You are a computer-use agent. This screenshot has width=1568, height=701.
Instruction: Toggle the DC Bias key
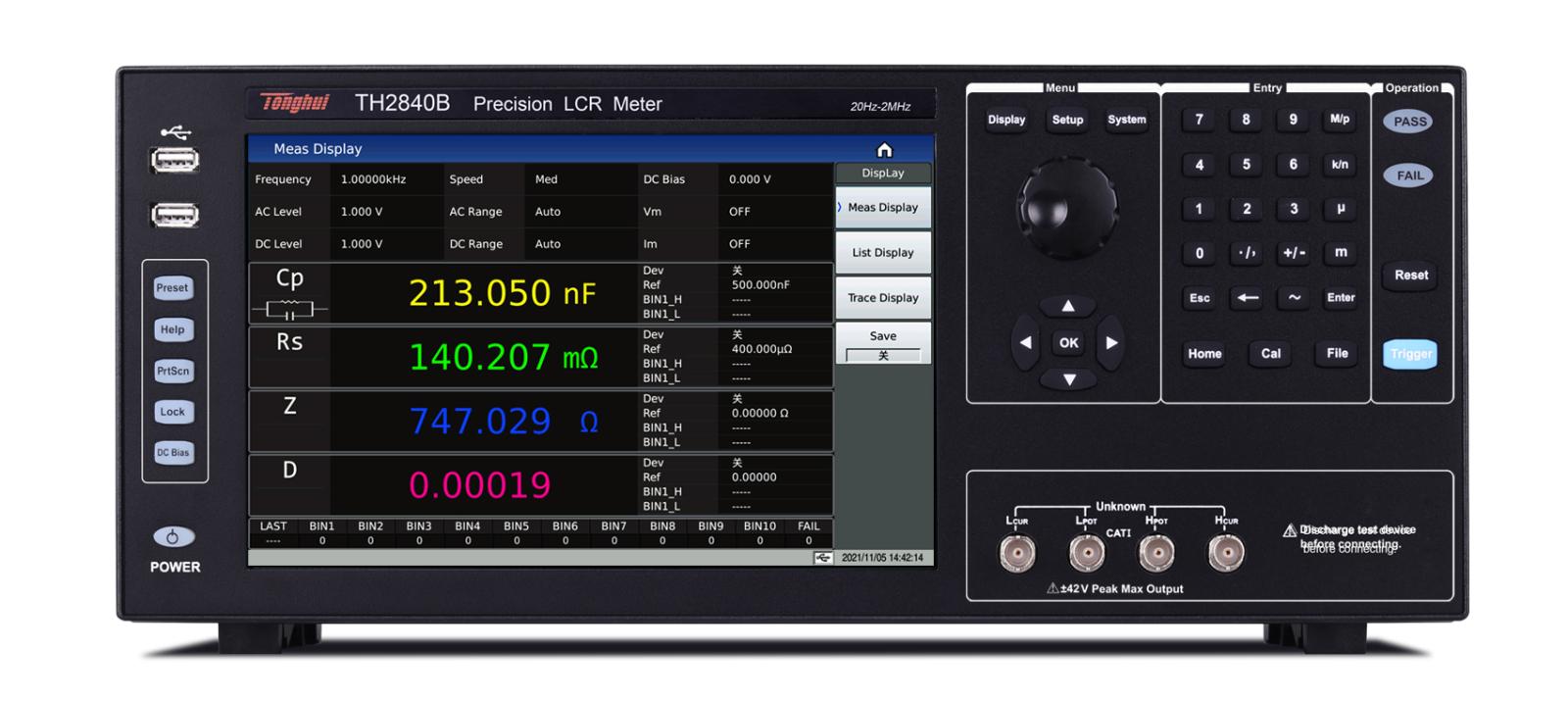(x=173, y=453)
